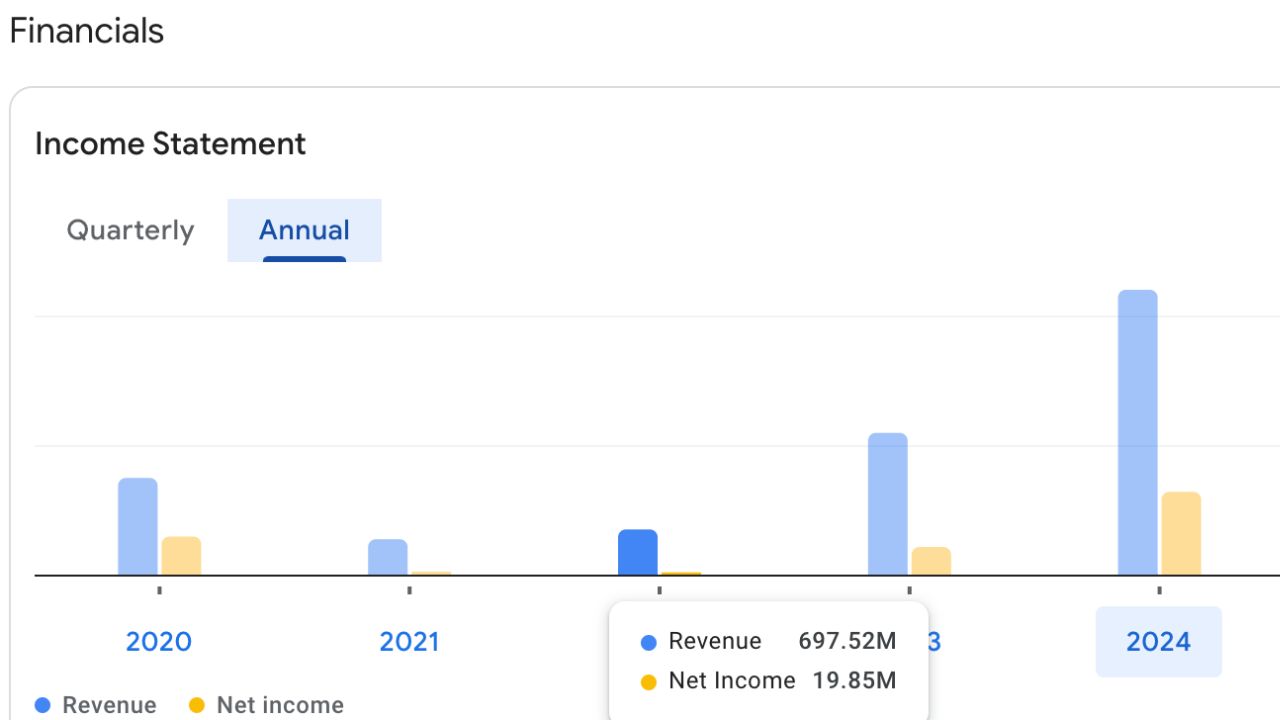Viewport: 1280px width, 720px height.
Task: Click the 19.85M net income value in tooltip
Action: [x=854, y=681]
